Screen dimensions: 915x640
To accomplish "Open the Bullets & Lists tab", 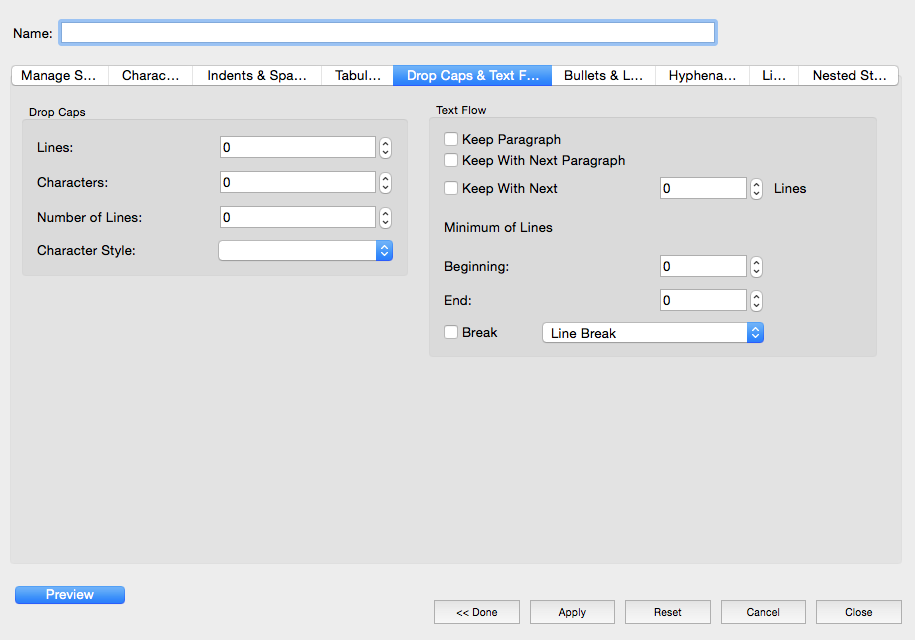I will point(603,76).
